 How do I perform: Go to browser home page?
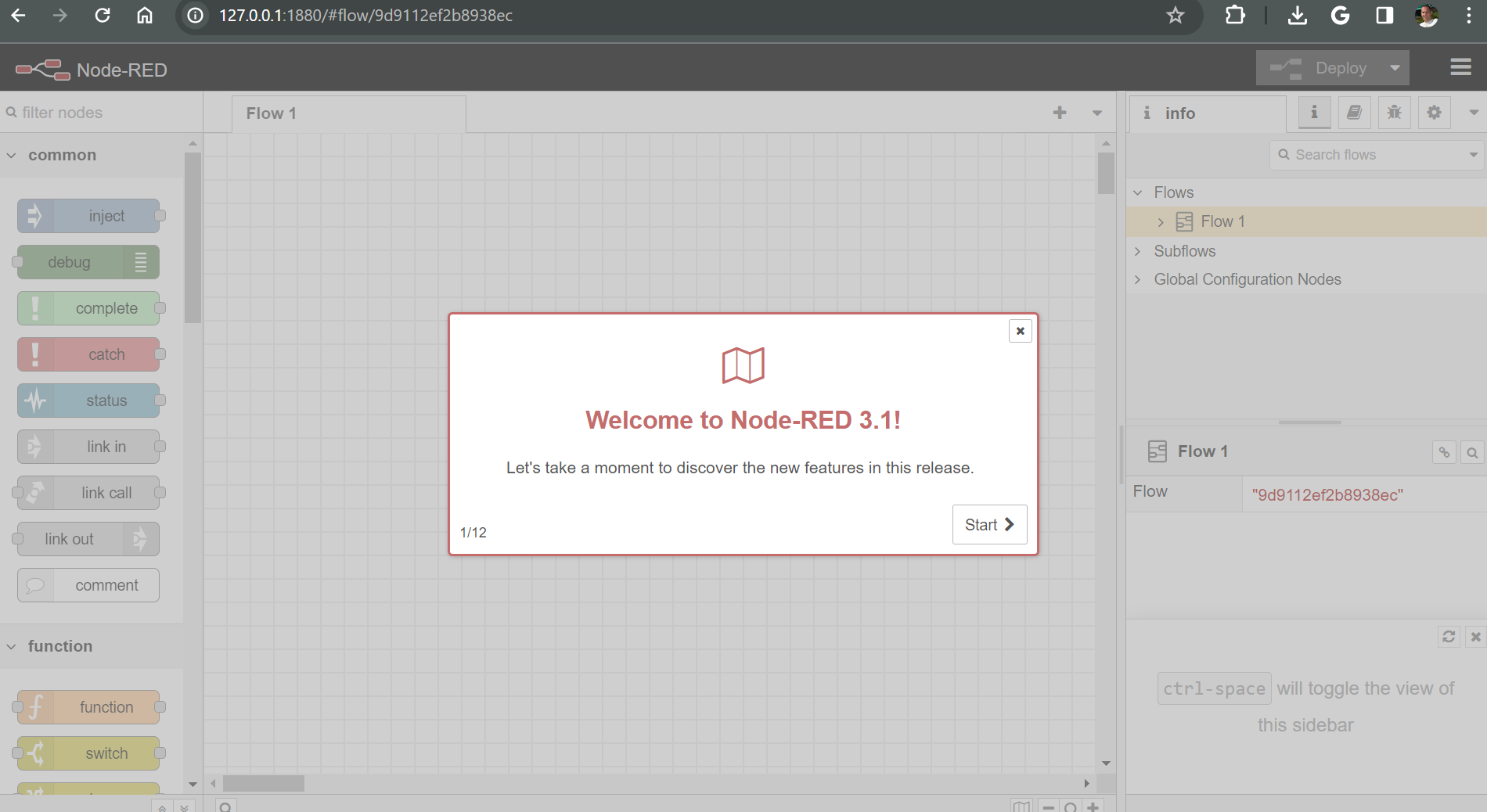coord(145,15)
